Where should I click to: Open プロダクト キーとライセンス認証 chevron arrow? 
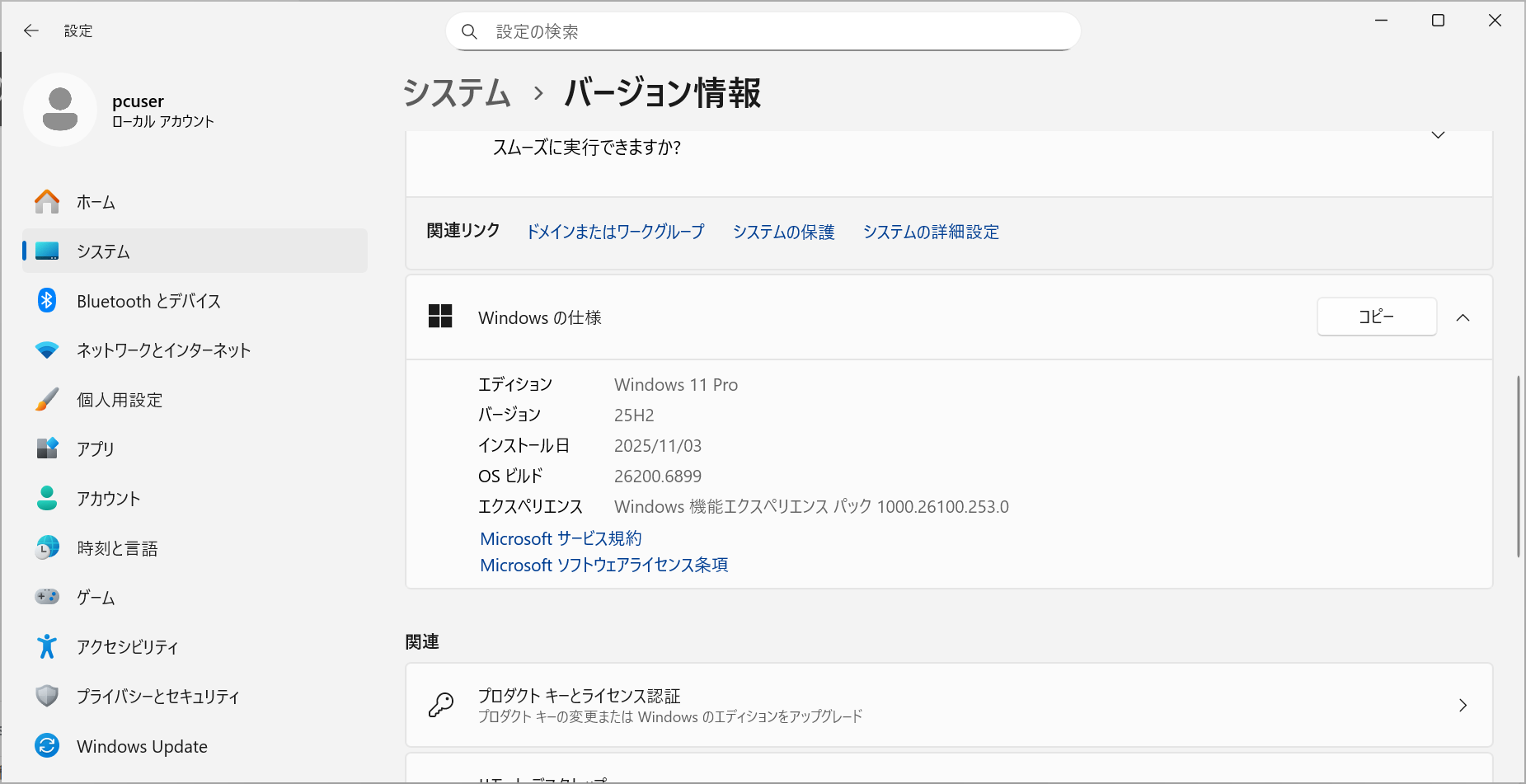tap(1463, 705)
